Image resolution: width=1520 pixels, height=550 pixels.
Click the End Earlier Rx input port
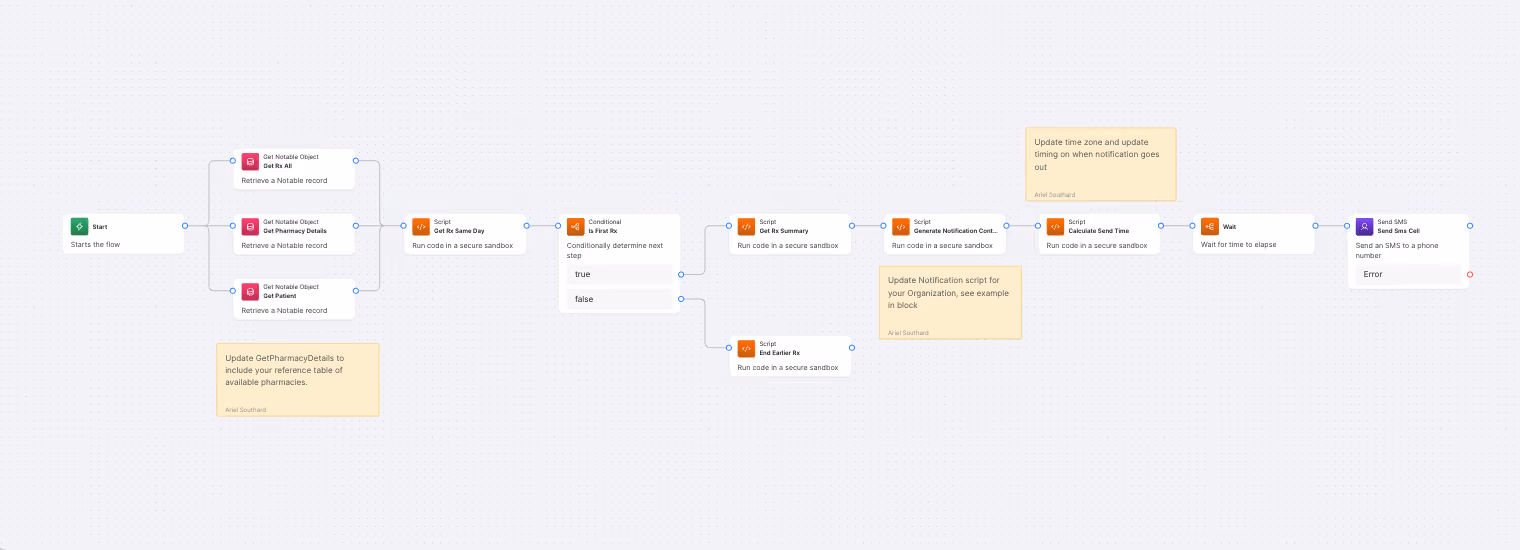coord(729,348)
